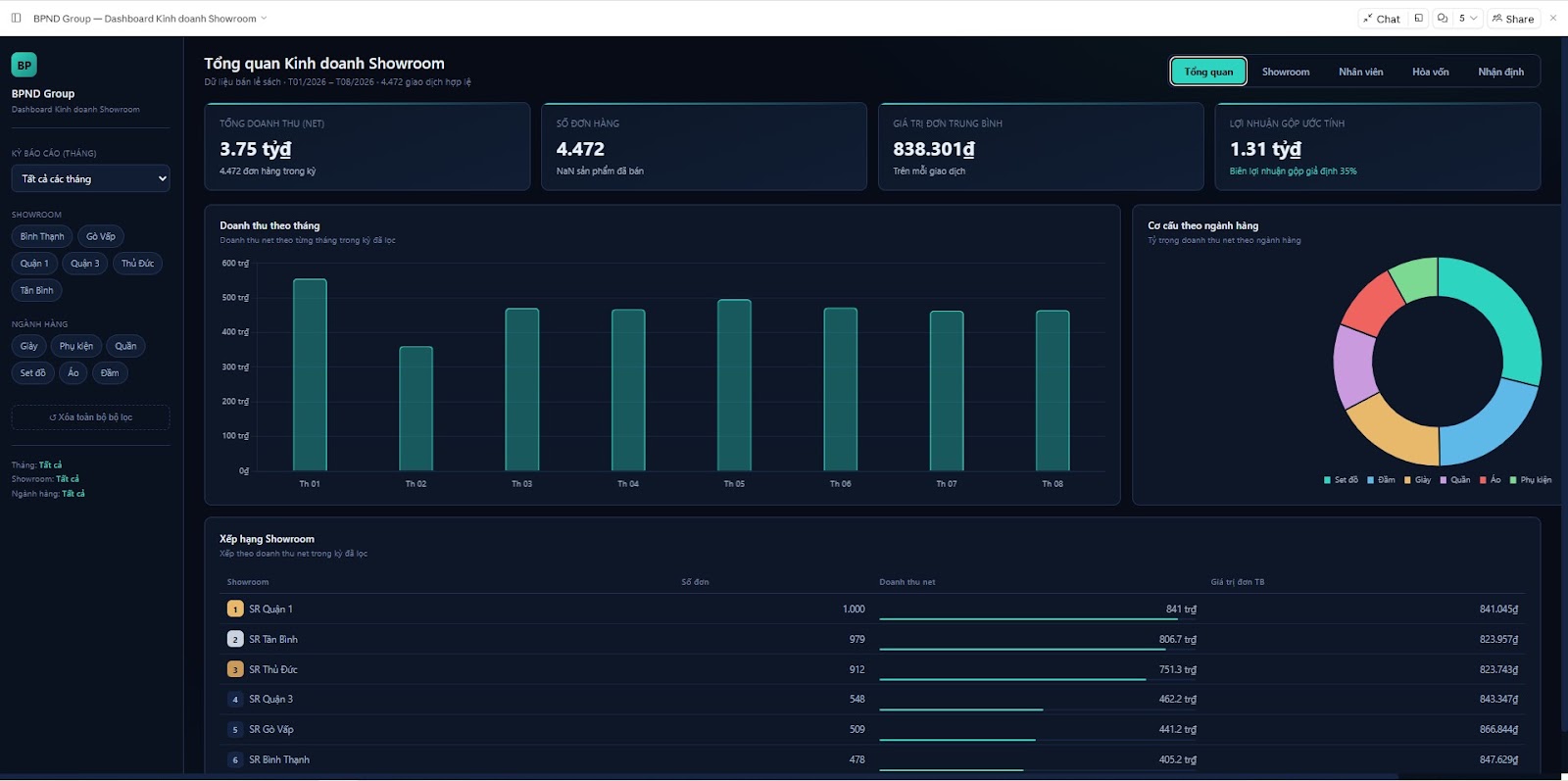Click the Chat button

pos(1382,19)
